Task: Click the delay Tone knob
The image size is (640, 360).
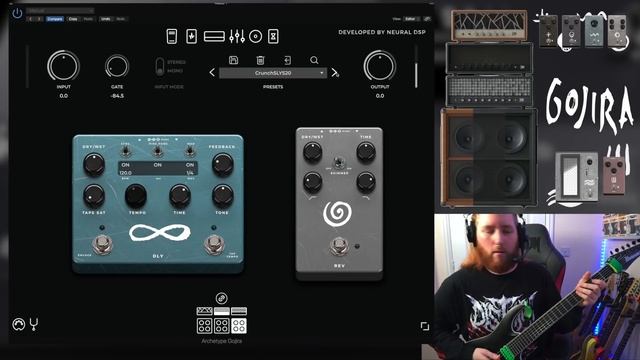Action: tap(222, 196)
